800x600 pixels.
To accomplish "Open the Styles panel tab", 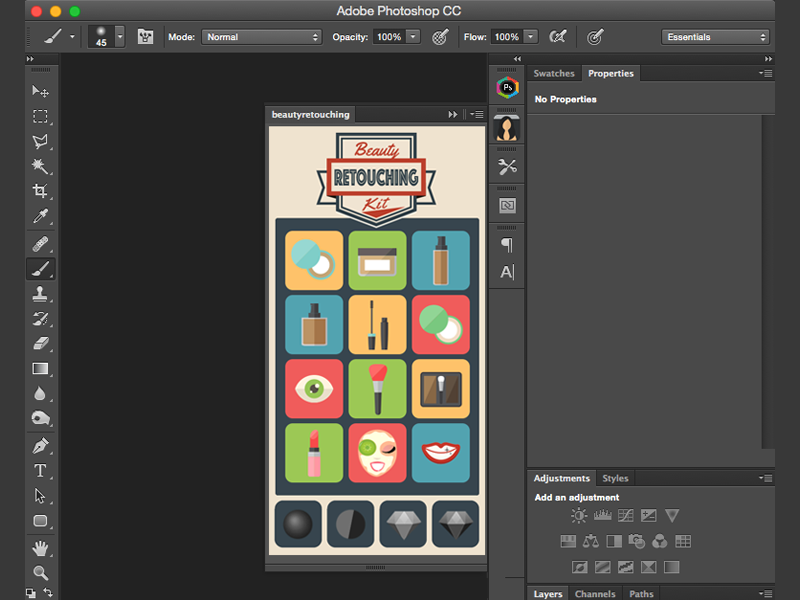I will (x=615, y=478).
